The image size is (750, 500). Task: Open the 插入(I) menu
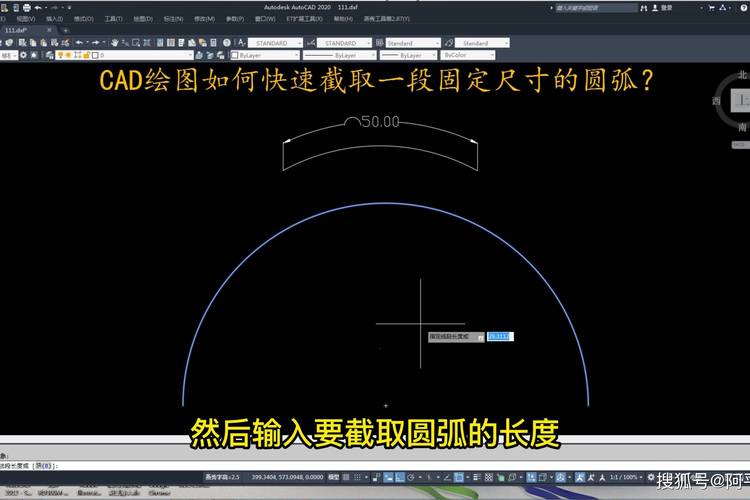coord(55,19)
